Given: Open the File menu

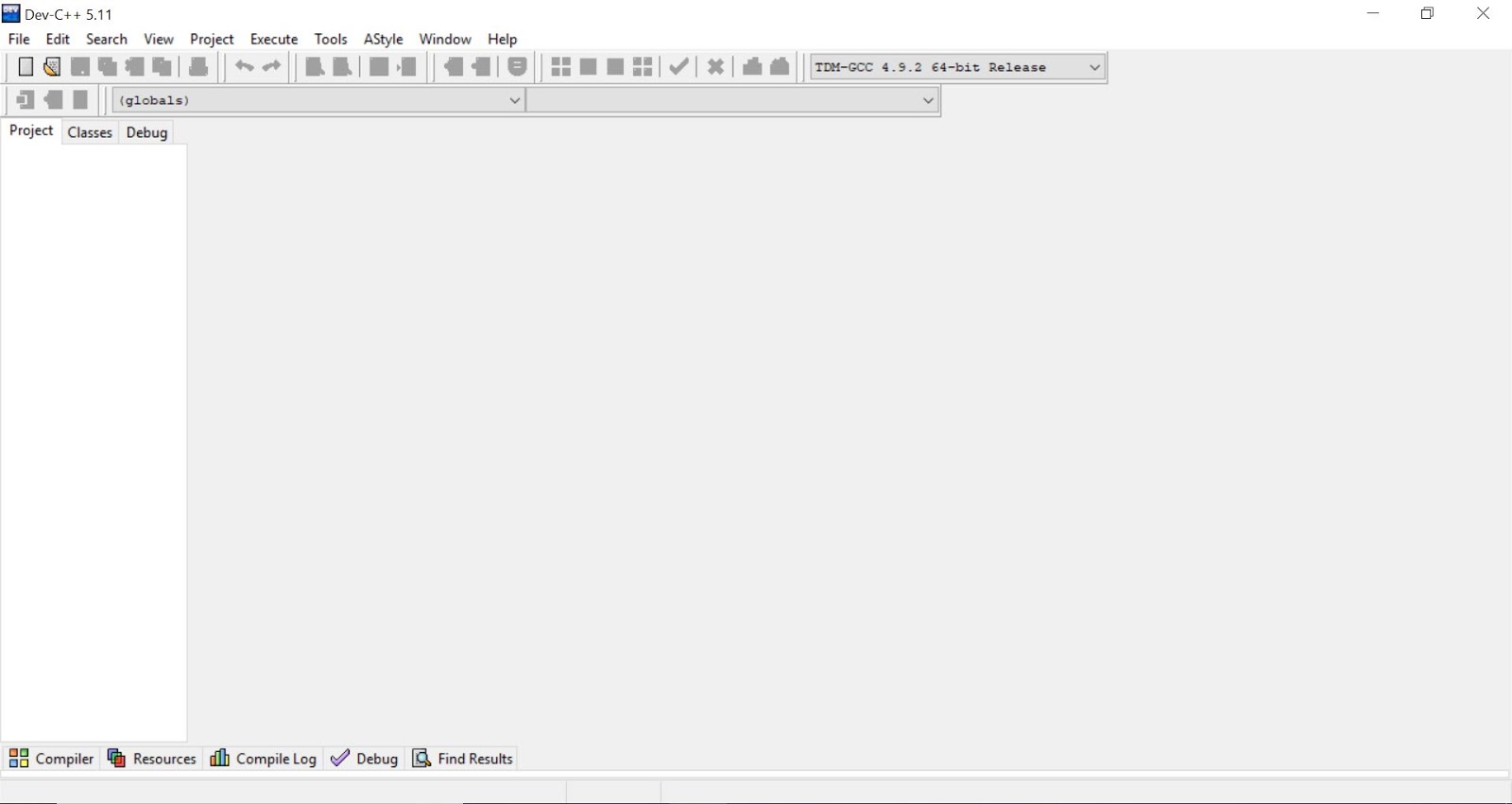Looking at the screenshot, I should click(19, 39).
